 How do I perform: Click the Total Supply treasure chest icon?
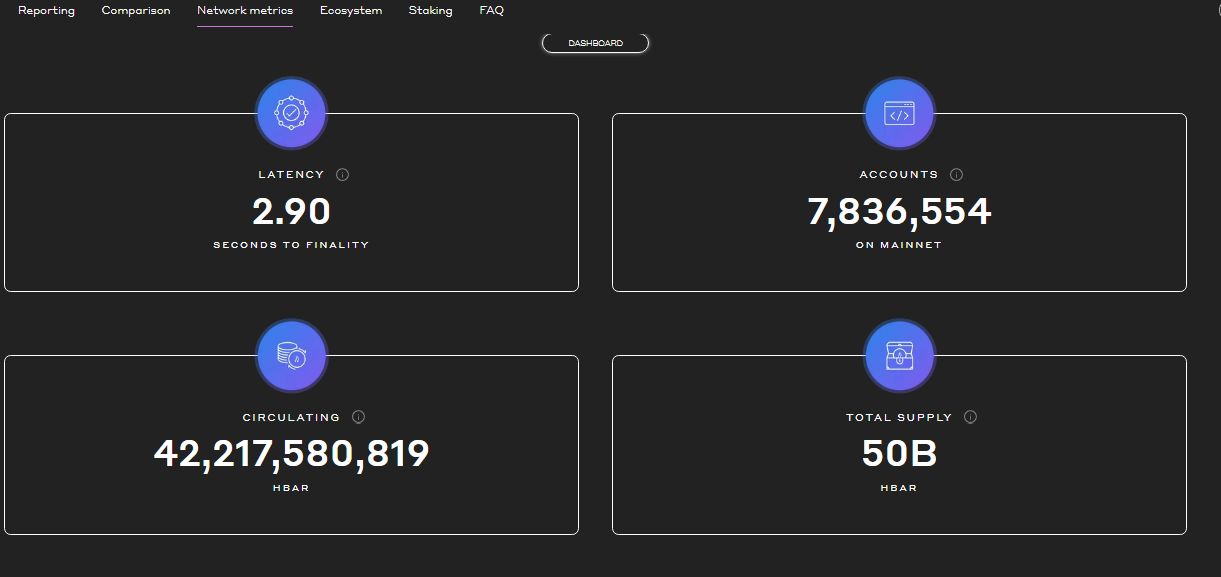(899, 356)
